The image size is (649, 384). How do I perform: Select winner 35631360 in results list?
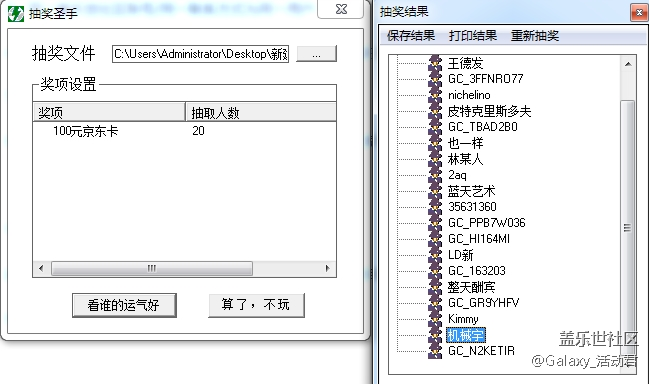[472, 206]
